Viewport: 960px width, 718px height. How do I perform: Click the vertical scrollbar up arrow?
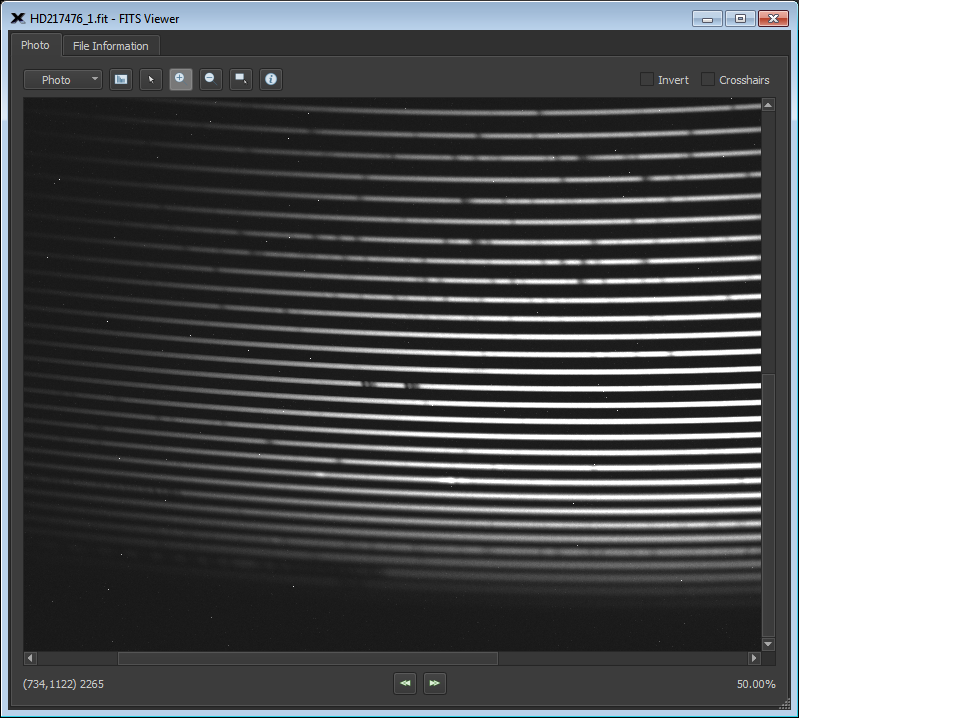coord(768,105)
